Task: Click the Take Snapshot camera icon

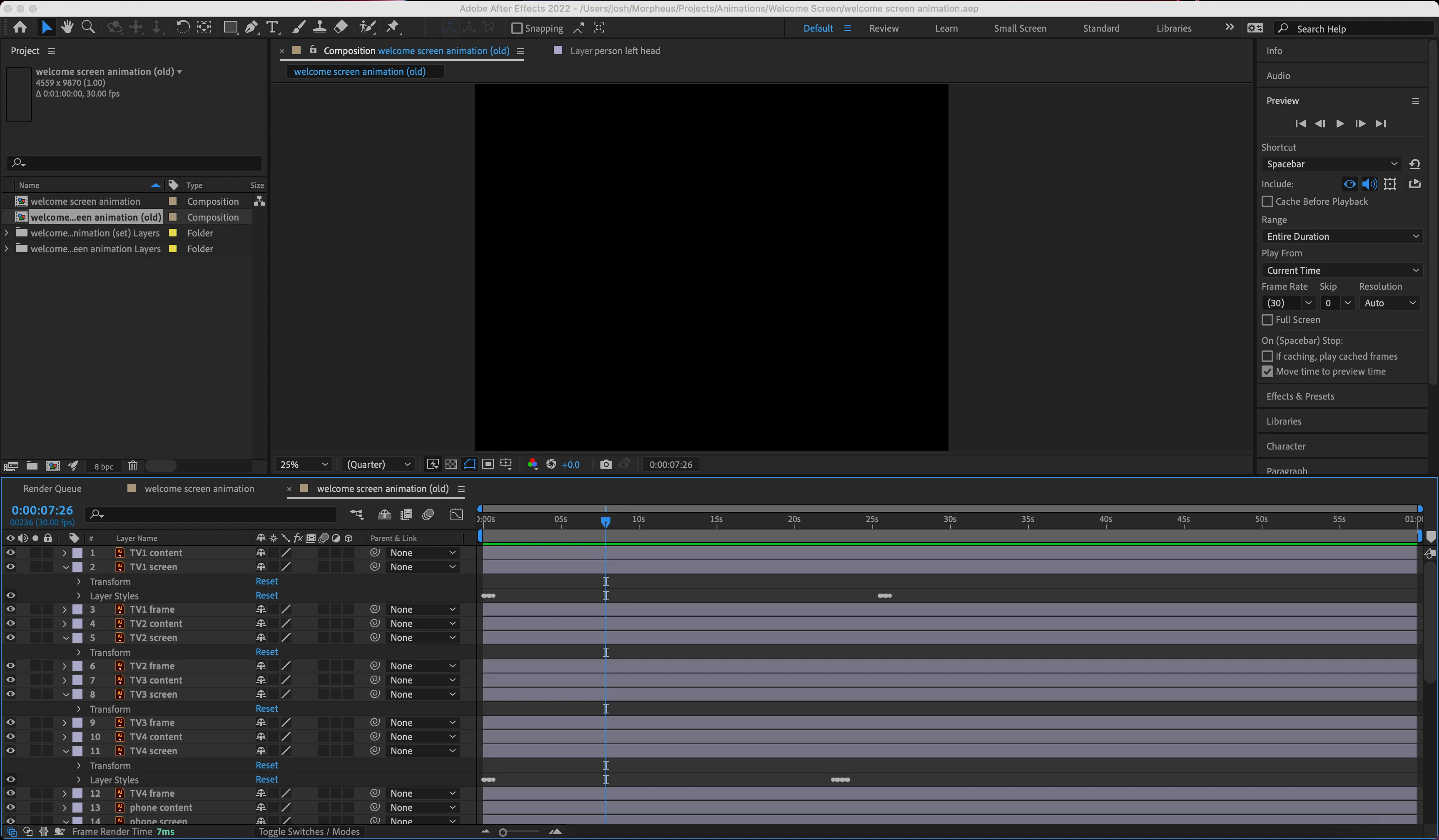Action: pyautogui.click(x=606, y=464)
